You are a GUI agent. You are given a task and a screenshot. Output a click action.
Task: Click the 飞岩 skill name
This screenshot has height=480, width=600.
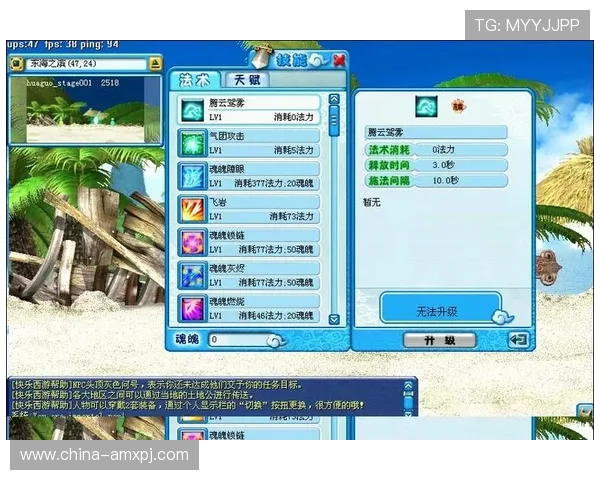tap(218, 202)
